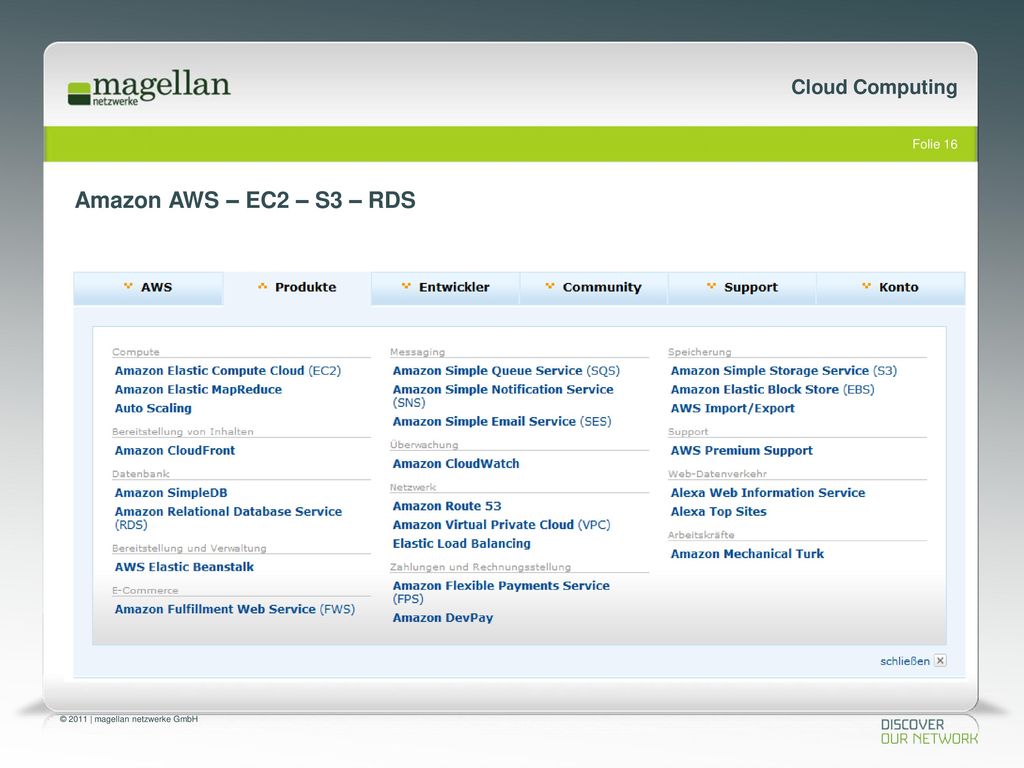The height and width of the screenshot is (768, 1024).
Task: Click the slide title Amazon AWS – EC2 – S3 – RDS
Action: coord(245,200)
